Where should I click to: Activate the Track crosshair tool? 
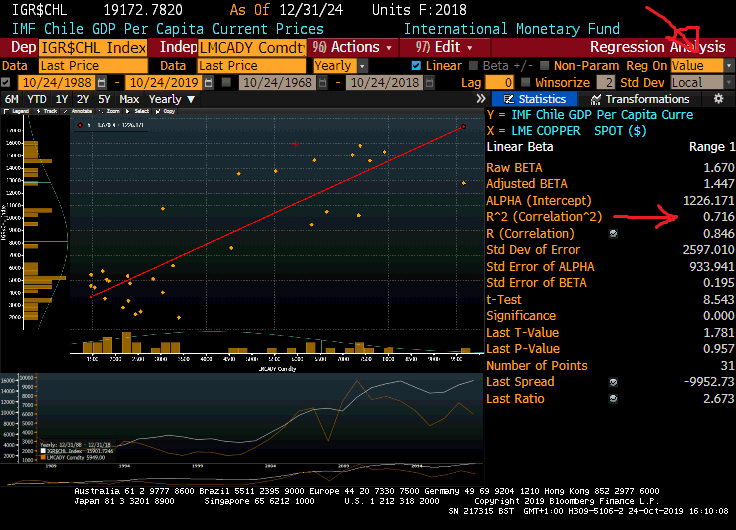(x=47, y=111)
